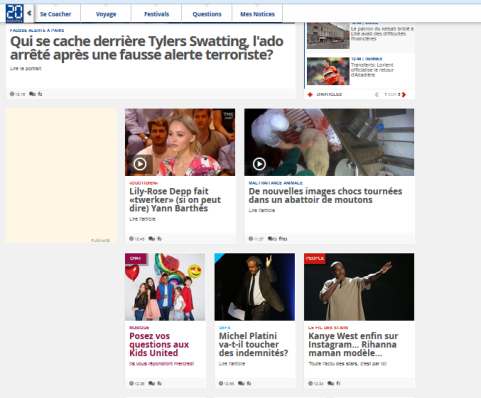This screenshot has height=398, width=481.
Task: Expand articles list with red plus icon
Action: 310,95
